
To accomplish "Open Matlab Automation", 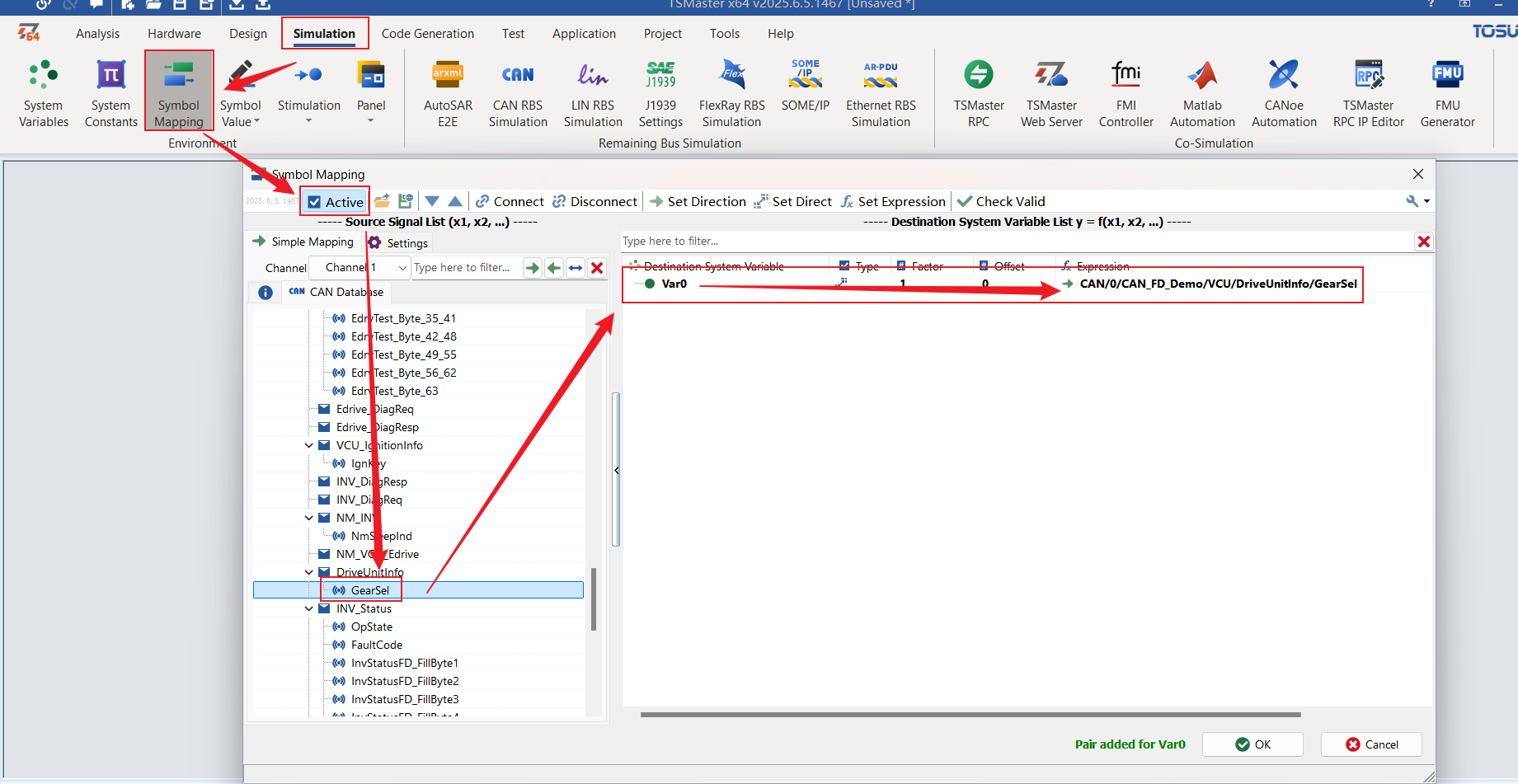I will pos(1202,92).
